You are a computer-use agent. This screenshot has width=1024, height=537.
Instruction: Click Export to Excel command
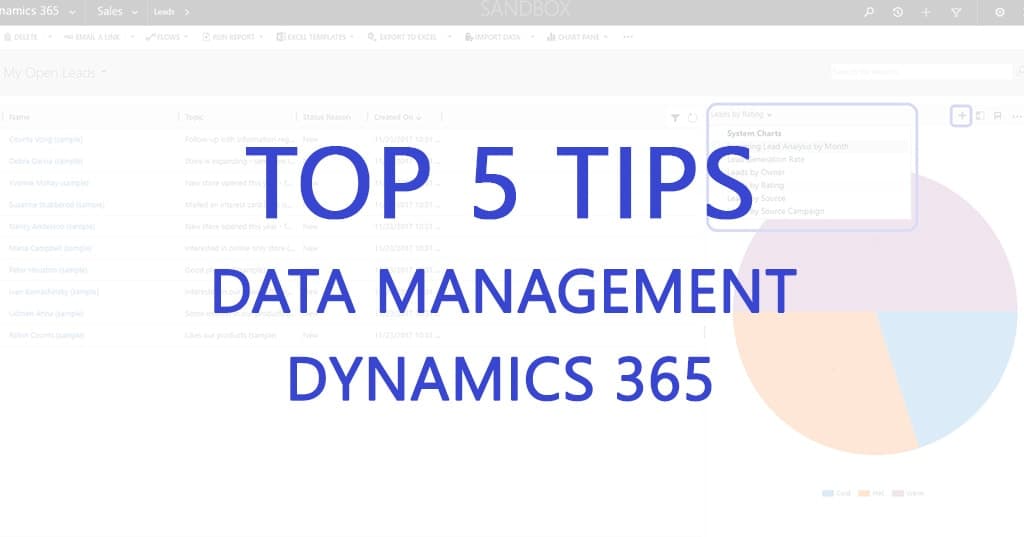402,37
